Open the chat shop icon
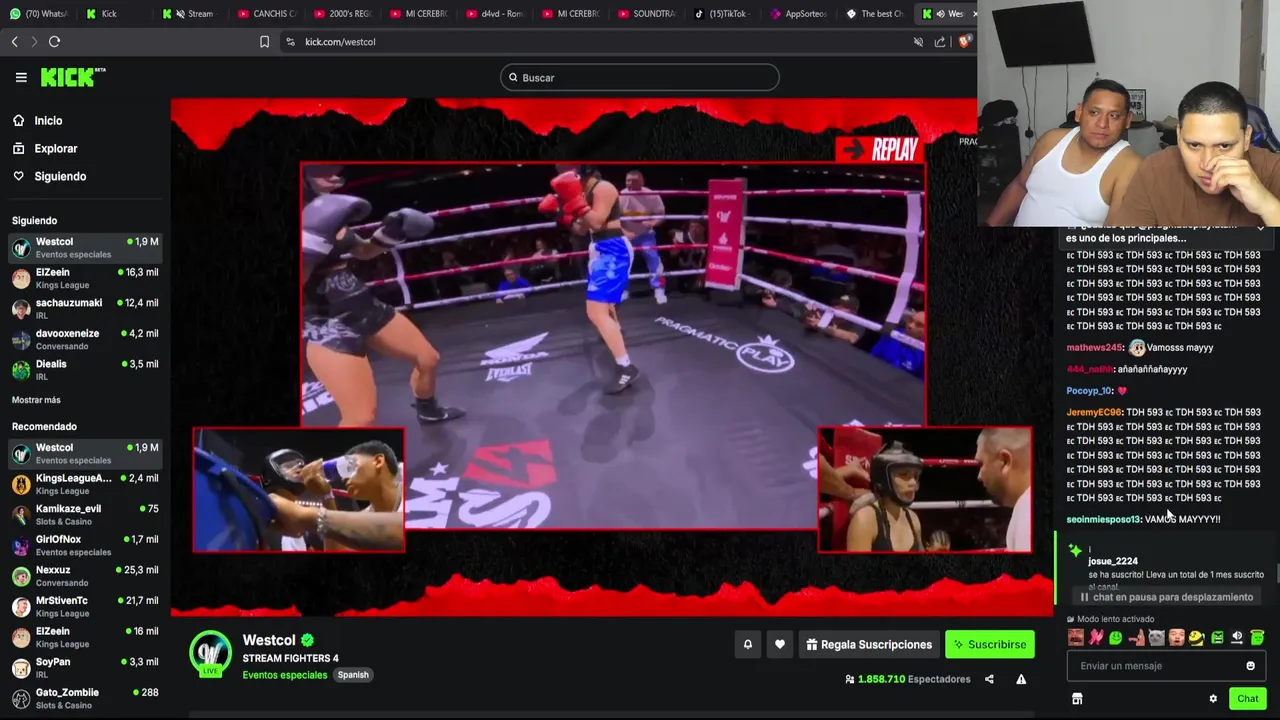This screenshot has width=1280, height=720. click(1077, 699)
